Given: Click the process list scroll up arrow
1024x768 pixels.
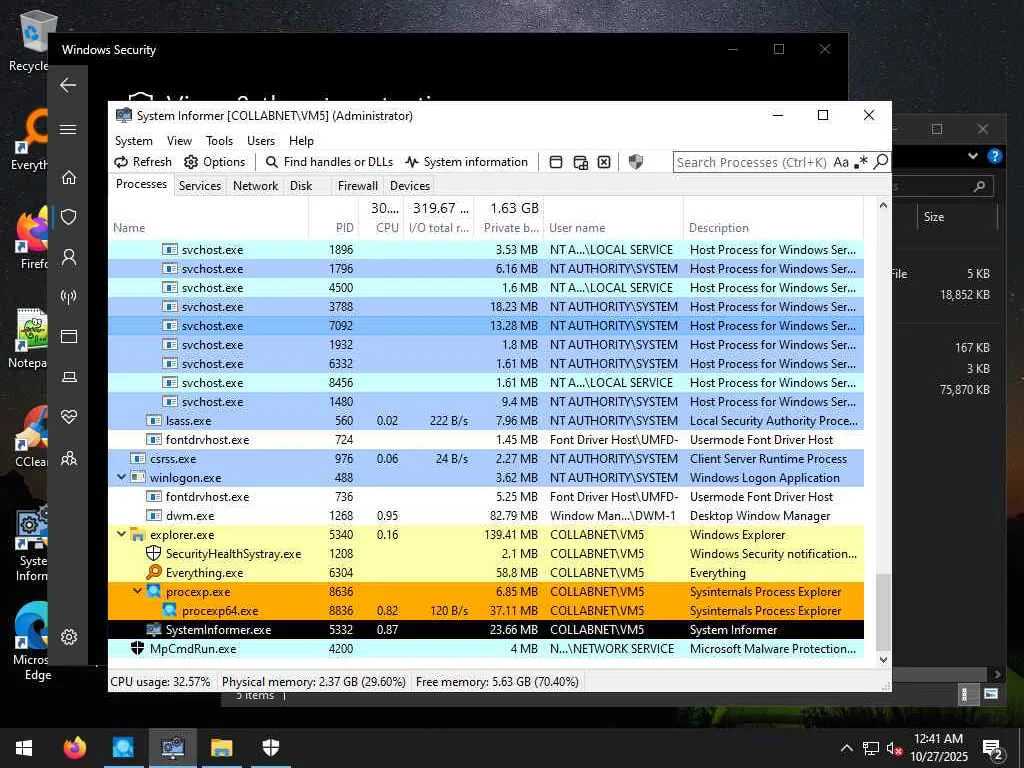Looking at the screenshot, I should click(883, 206).
